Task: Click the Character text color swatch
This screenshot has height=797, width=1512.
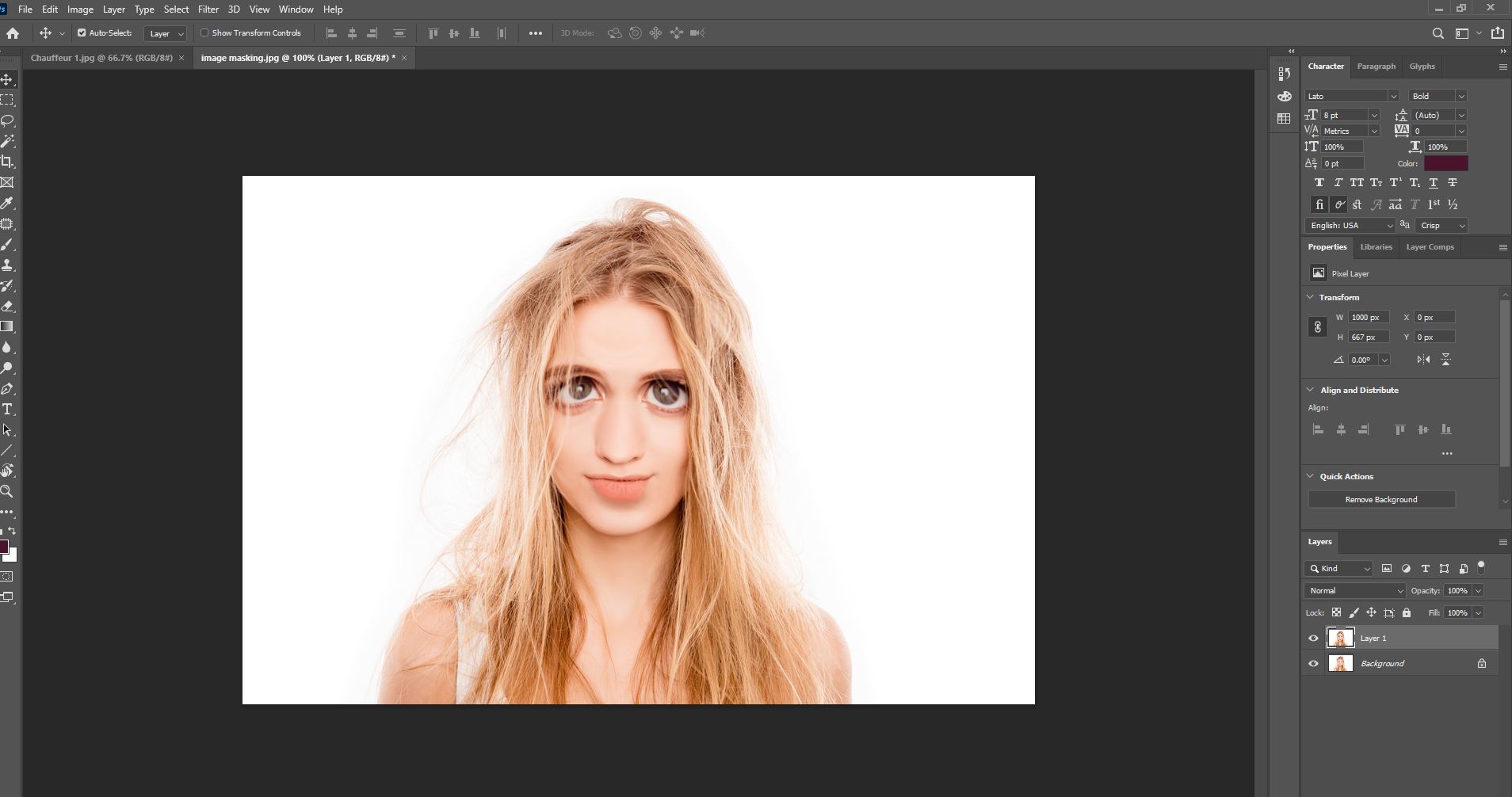Action: click(1445, 164)
